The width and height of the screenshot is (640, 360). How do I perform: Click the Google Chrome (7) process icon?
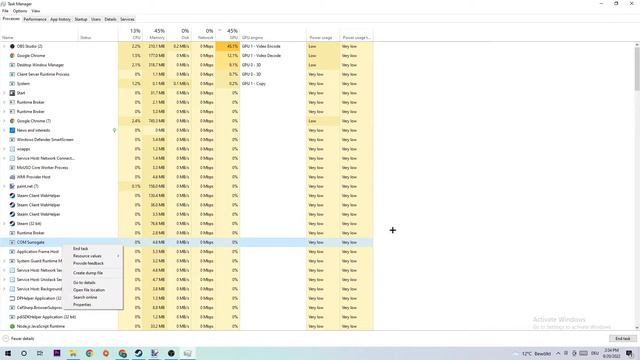pyautogui.click(x=12, y=121)
